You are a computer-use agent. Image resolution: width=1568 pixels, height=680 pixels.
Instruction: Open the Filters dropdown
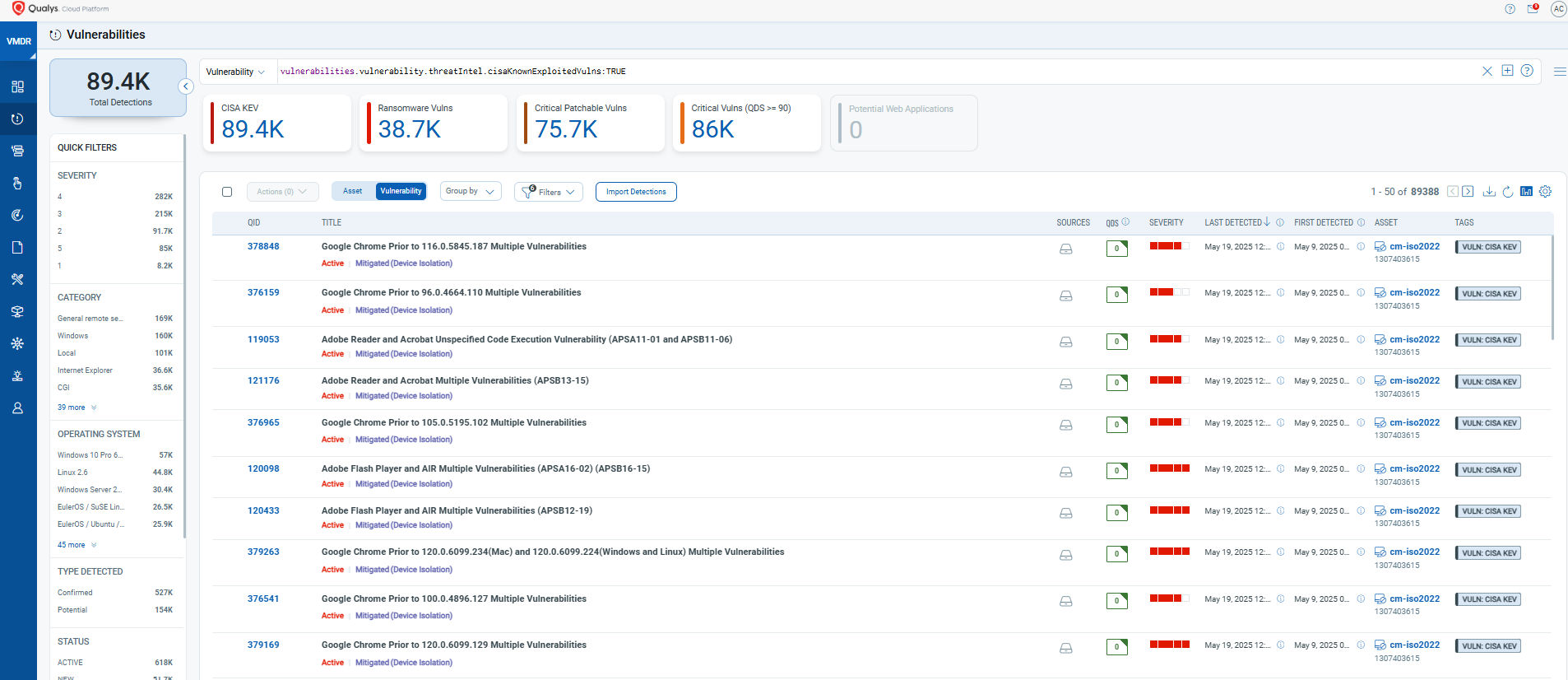549,192
